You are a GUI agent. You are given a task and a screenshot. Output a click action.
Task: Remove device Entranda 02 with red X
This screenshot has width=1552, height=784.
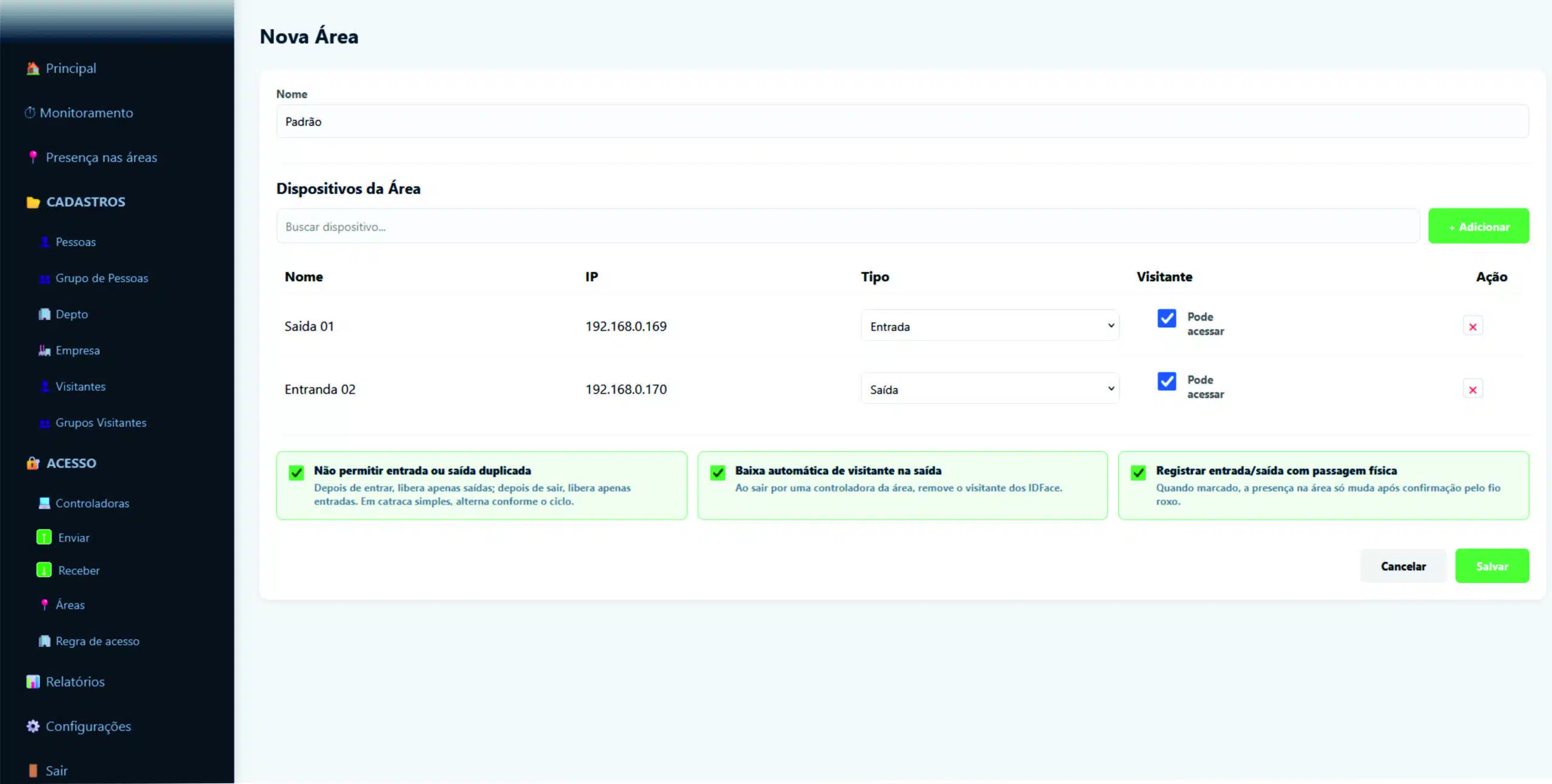point(1473,390)
